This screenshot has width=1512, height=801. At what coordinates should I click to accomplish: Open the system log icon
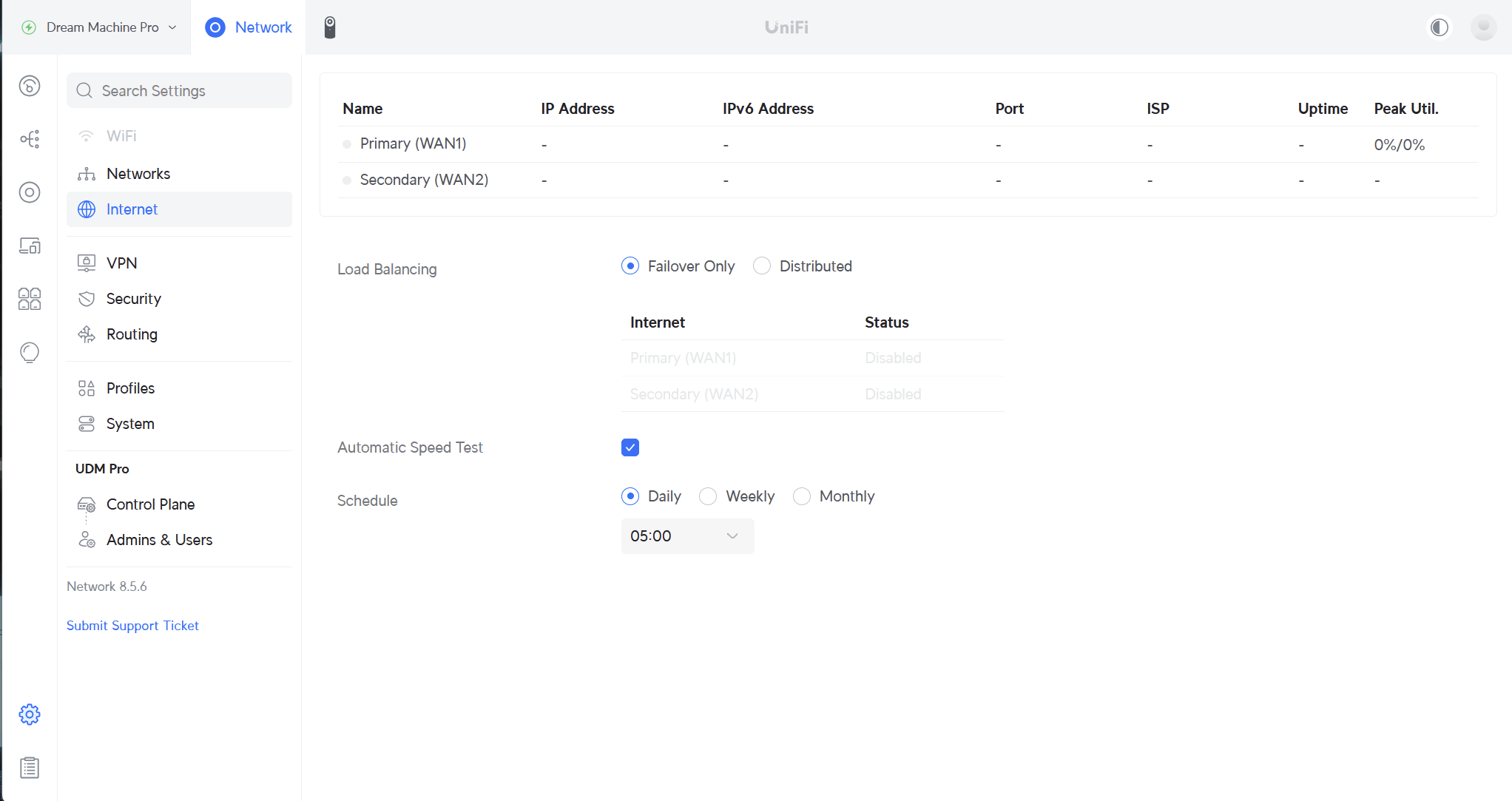(30, 768)
